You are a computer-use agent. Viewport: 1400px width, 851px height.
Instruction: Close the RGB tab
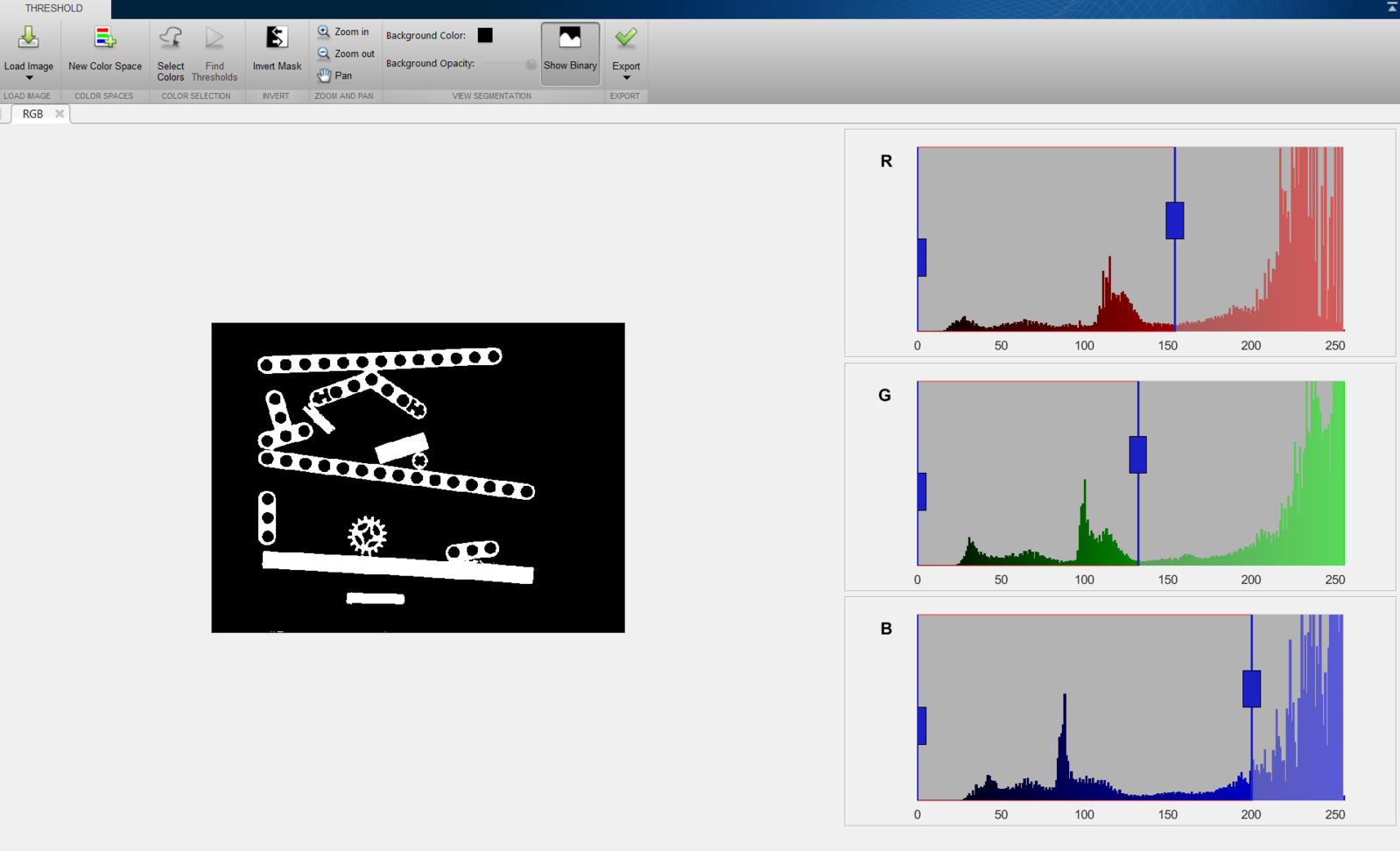[x=60, y=114]
